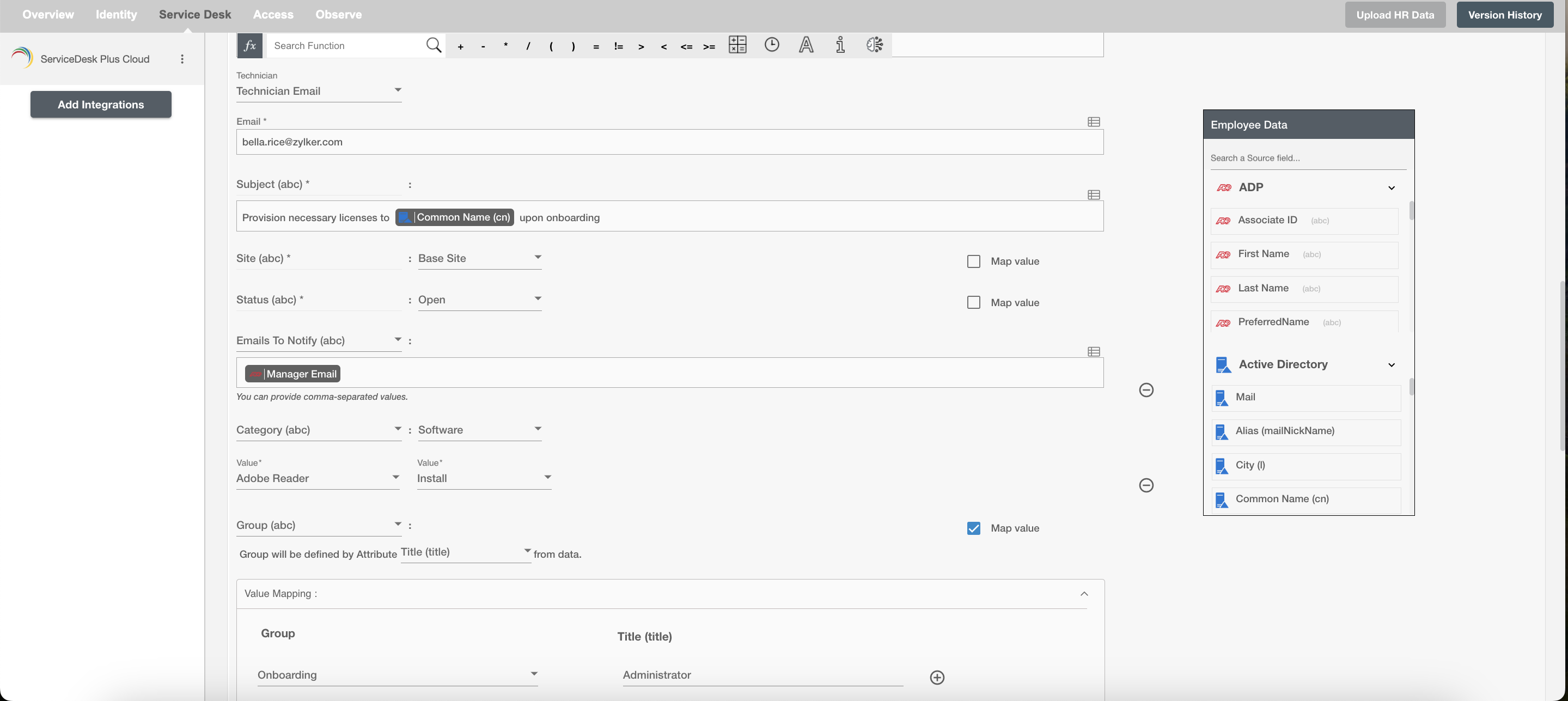
Task: Click field picker icon above Emails To Notify
Action: tap(1093, 352)
